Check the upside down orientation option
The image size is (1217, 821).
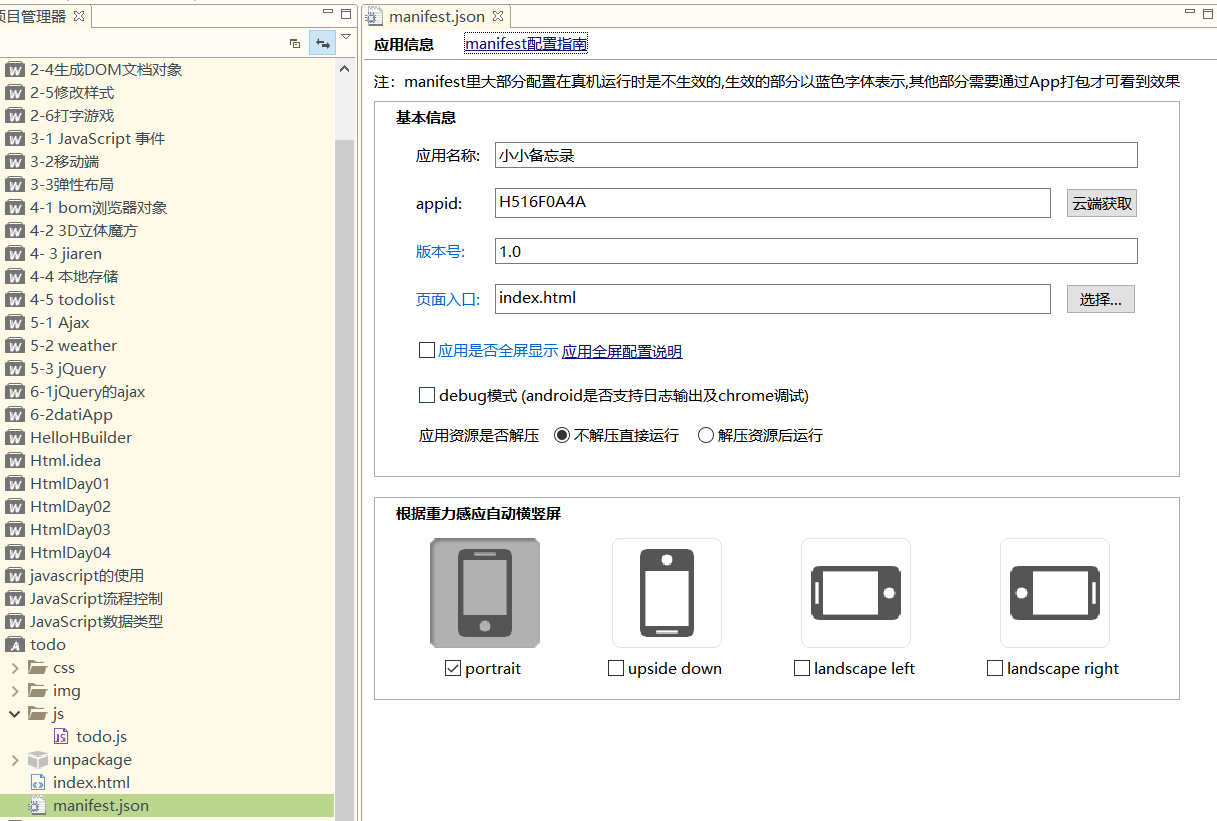pos(616,668)
